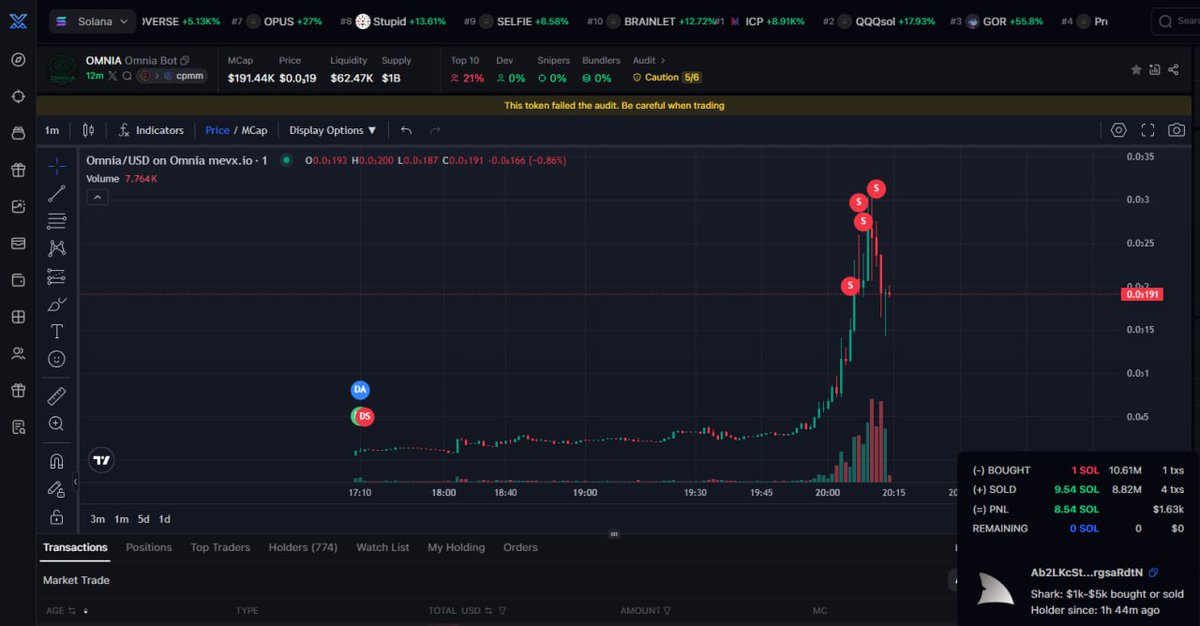Undo the last chart action
The width and height of the screenshot is (1200, 626).
click(x=406, y=130)
